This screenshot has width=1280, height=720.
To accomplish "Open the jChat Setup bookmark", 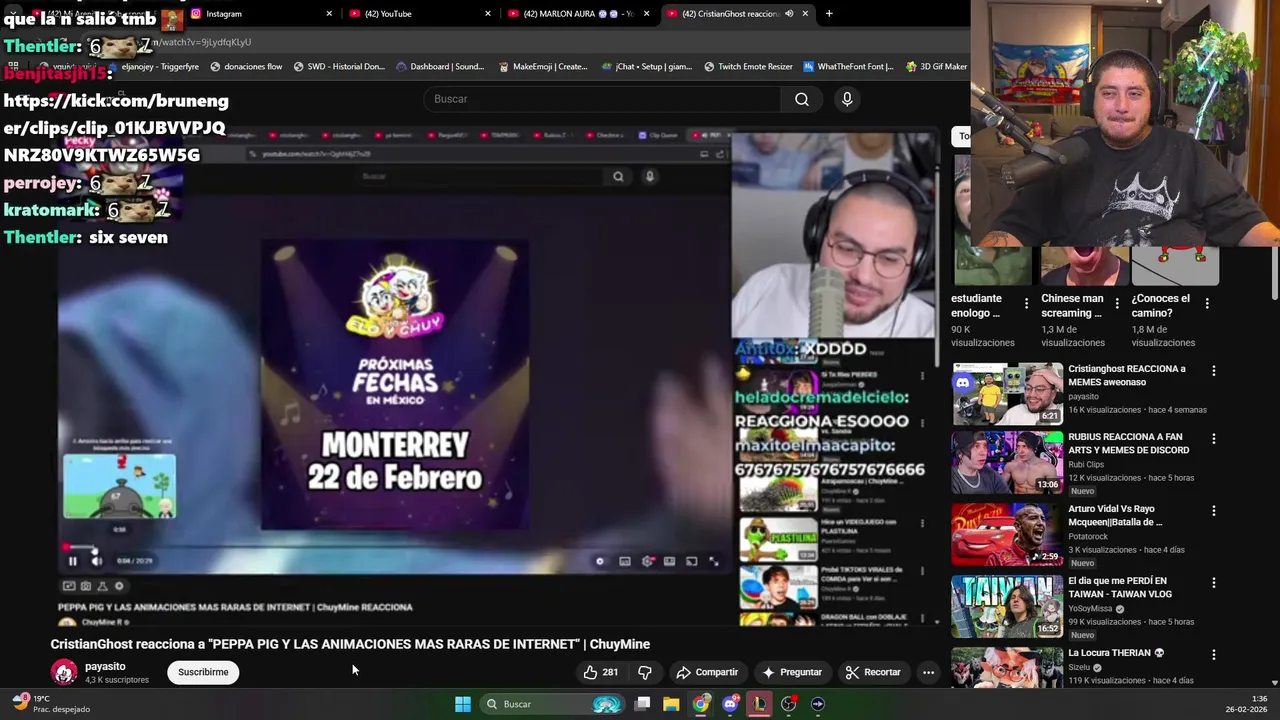I will [647, 67].
